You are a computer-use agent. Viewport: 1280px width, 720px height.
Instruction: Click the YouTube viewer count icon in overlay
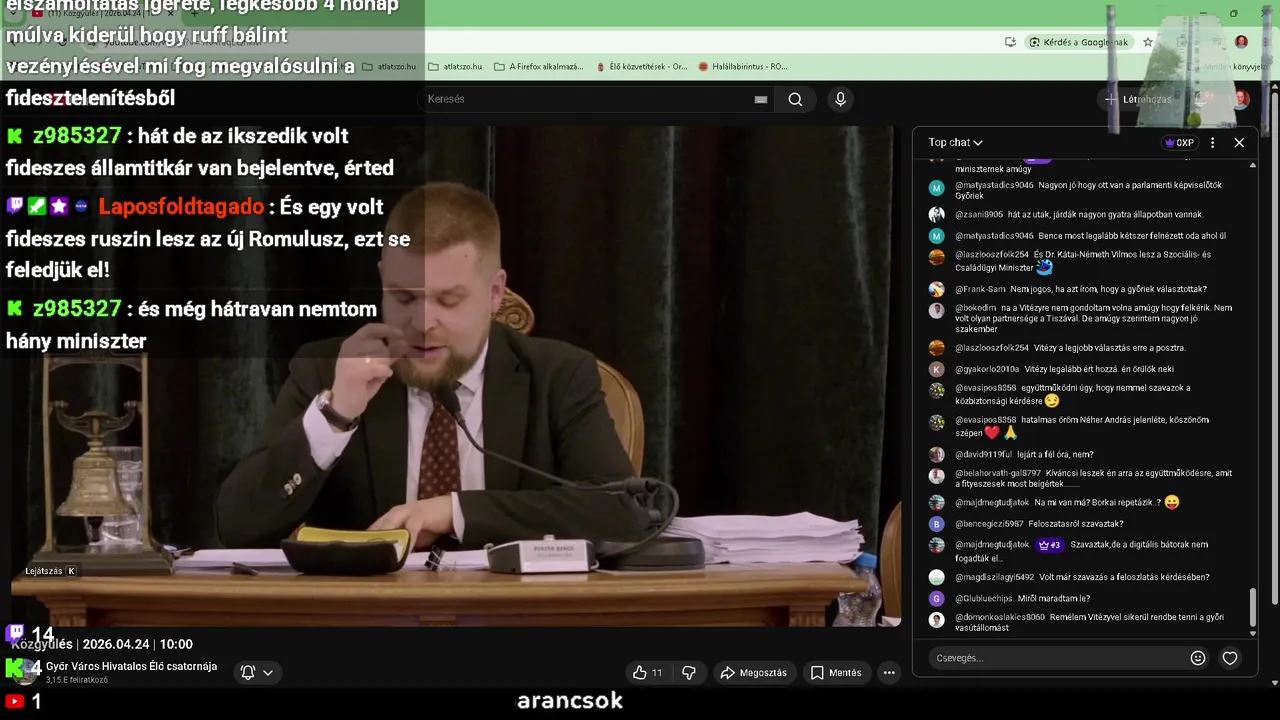point(14,702)
